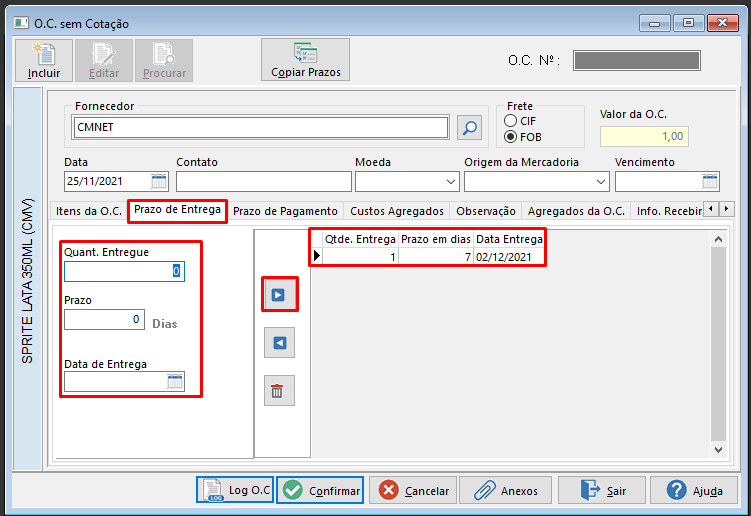Switch to the Custos Agregados tab
The width and height of the screenshot is (751, 516).
(x=397, y=211)
